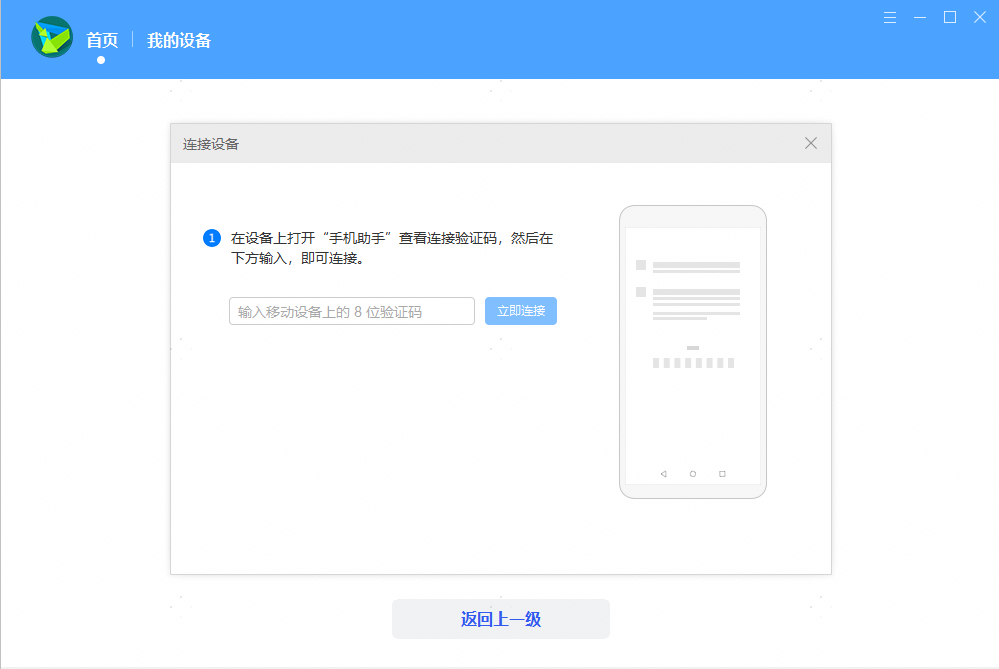Dismiss the 连接设备 dialog via its X

(x=810, y=143)
